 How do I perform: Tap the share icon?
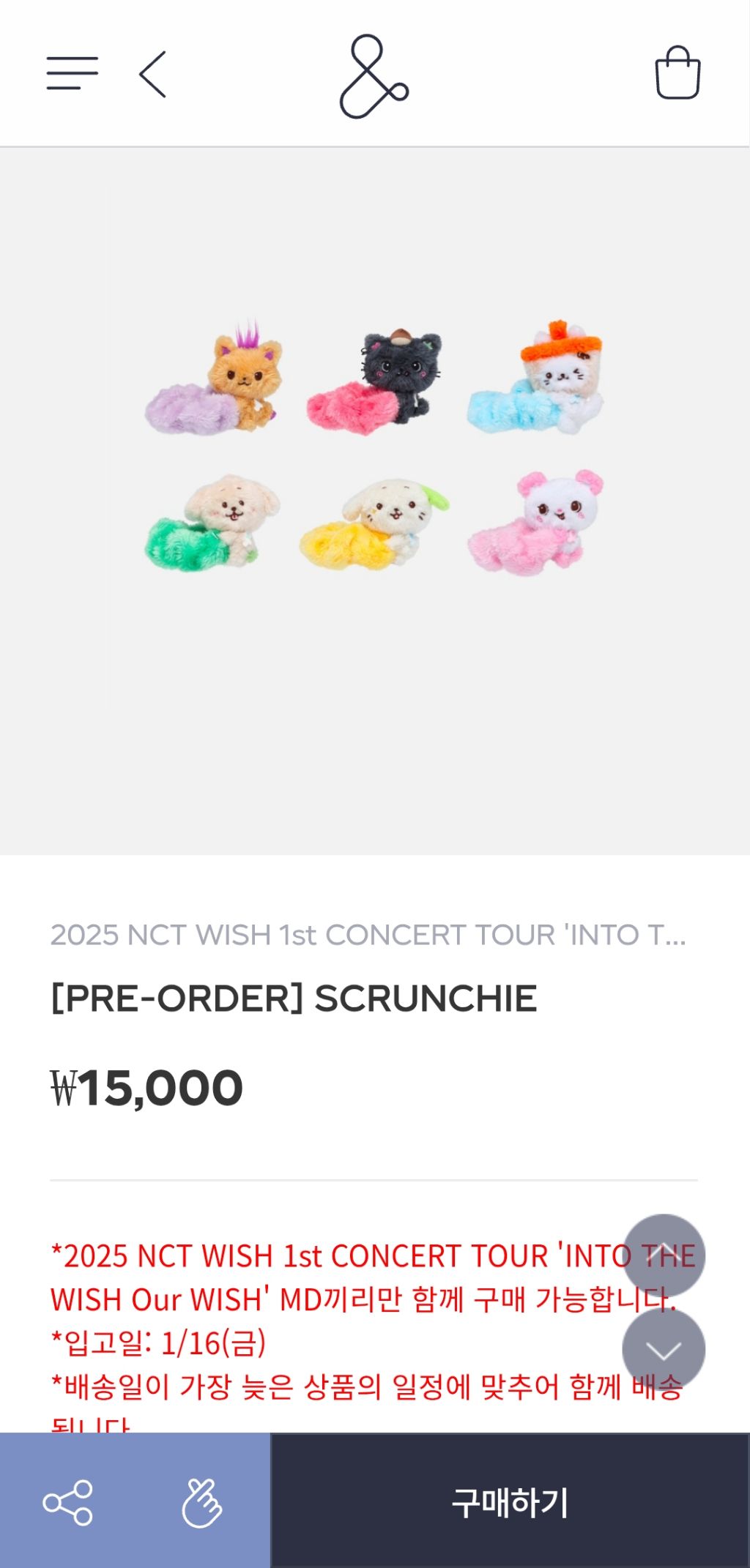click(x=68, y=1503)
